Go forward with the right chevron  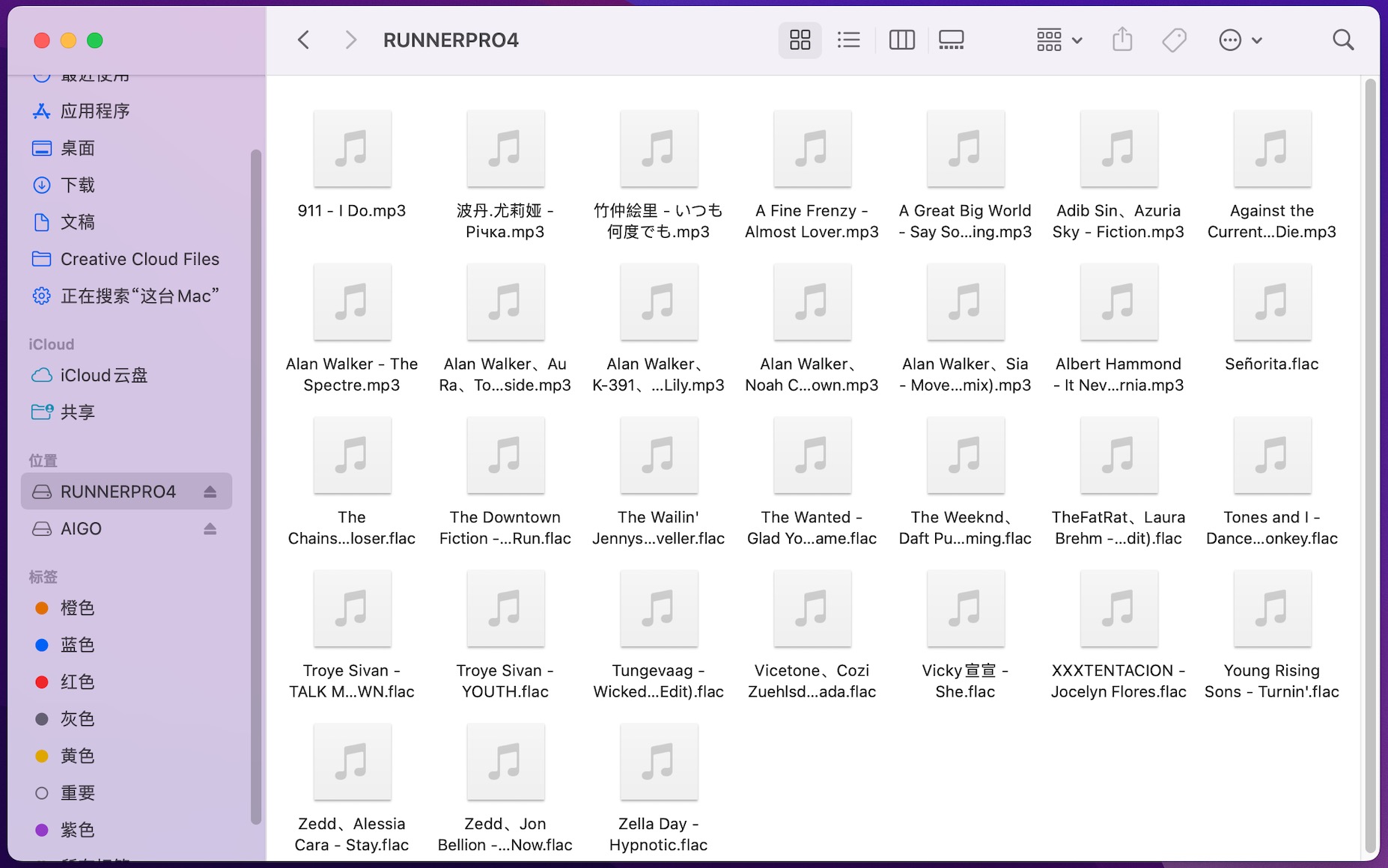tap(350, 40)
